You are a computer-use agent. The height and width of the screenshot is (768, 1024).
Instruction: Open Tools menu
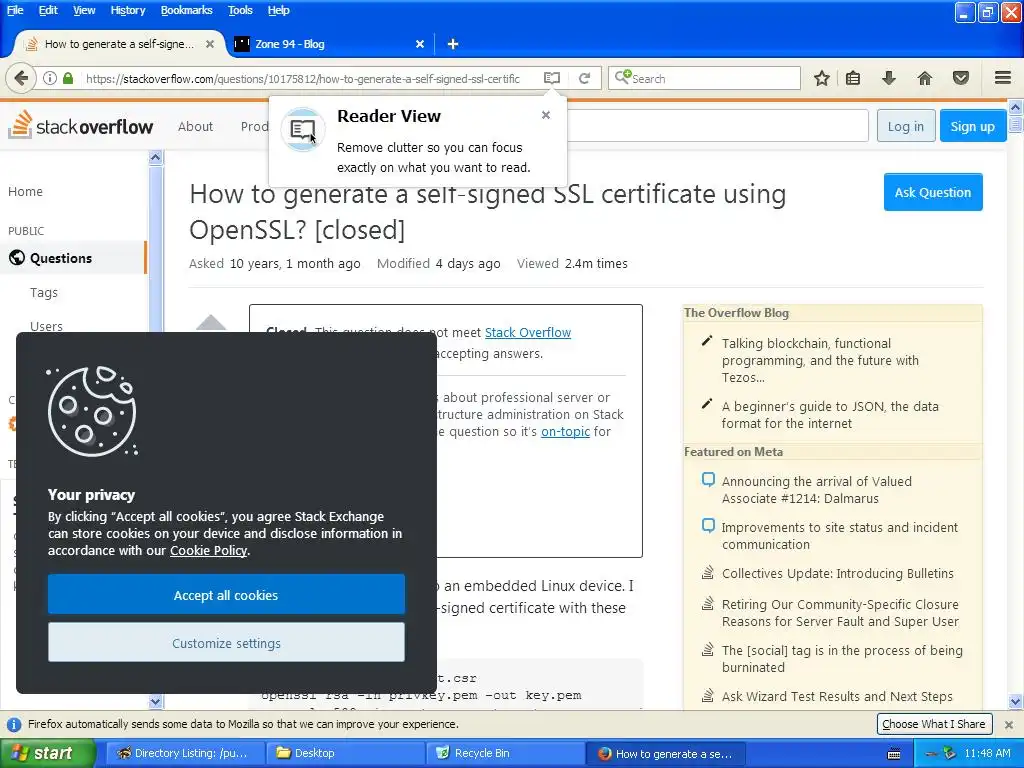tap(240, 10)
